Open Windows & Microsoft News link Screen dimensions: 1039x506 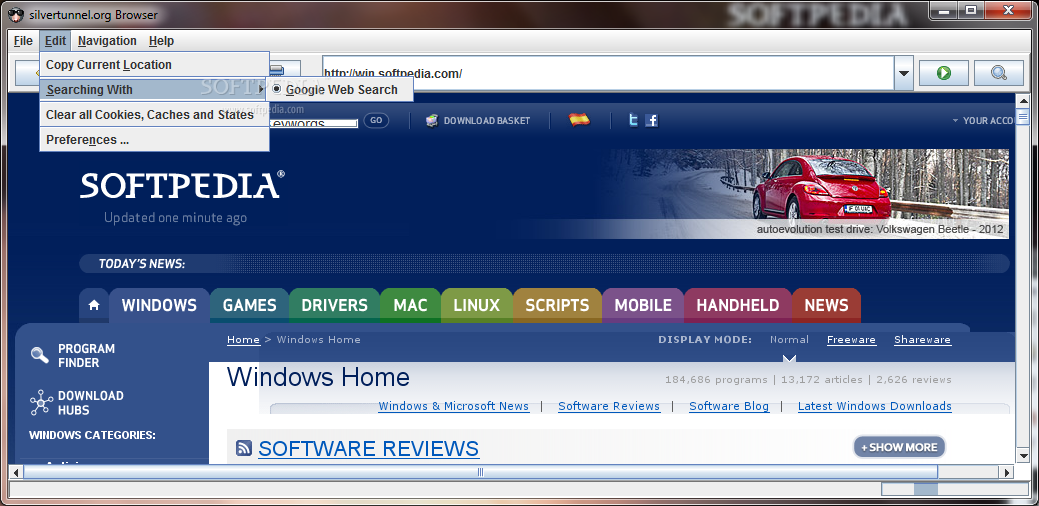click(454, 406)
